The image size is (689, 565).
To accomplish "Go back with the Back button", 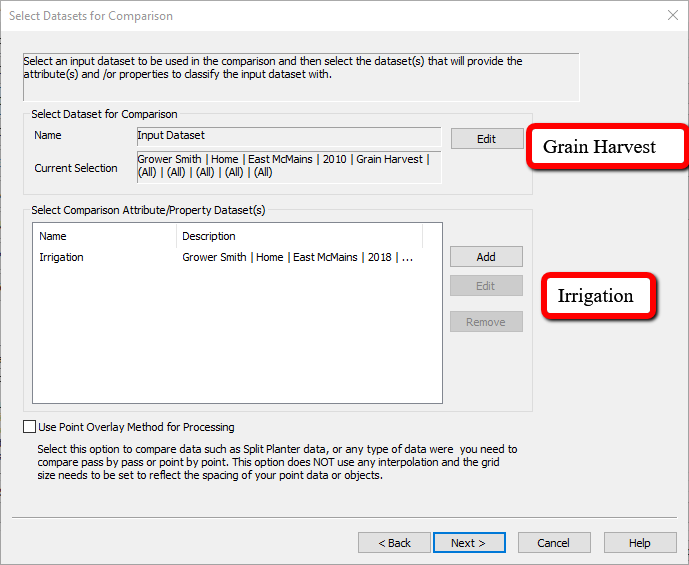I will click(394, 543).
